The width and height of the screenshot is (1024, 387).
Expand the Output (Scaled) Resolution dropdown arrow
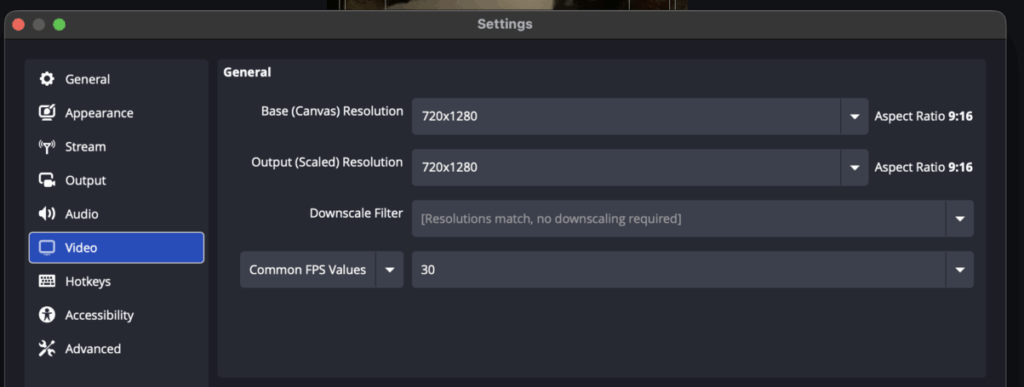[854, 168]
